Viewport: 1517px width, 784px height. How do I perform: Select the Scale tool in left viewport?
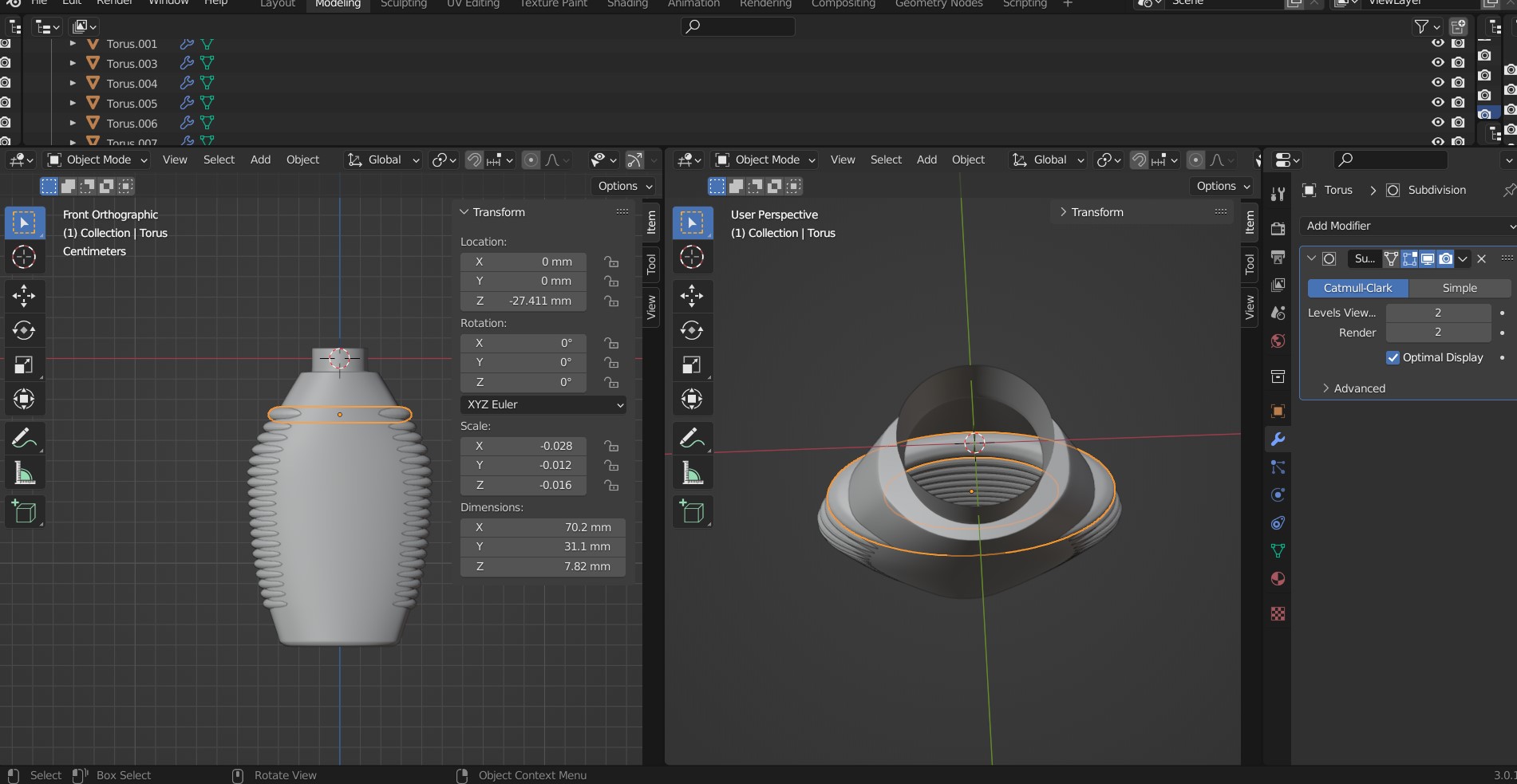tap(24, 364)
